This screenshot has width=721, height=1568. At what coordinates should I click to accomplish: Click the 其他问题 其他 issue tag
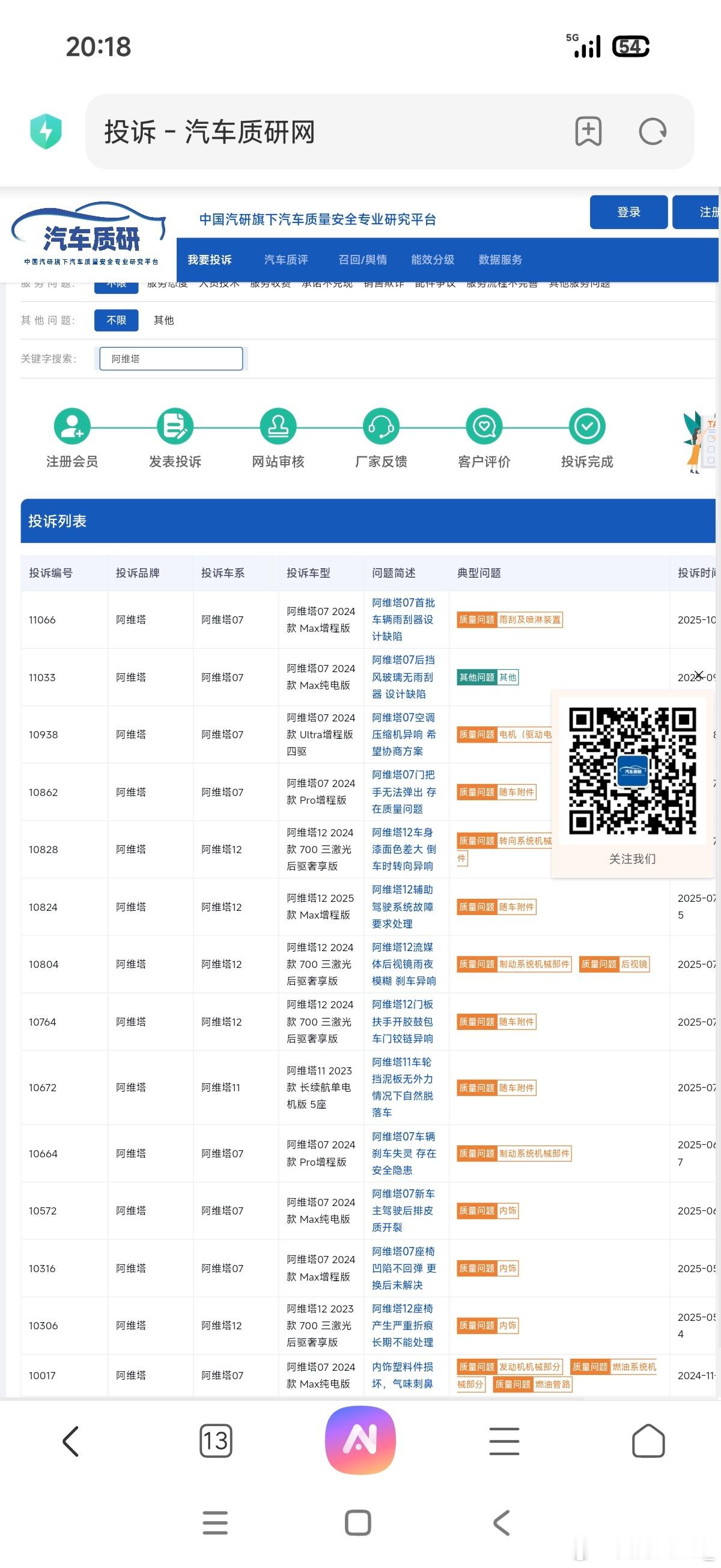click(x=488, y=678)
